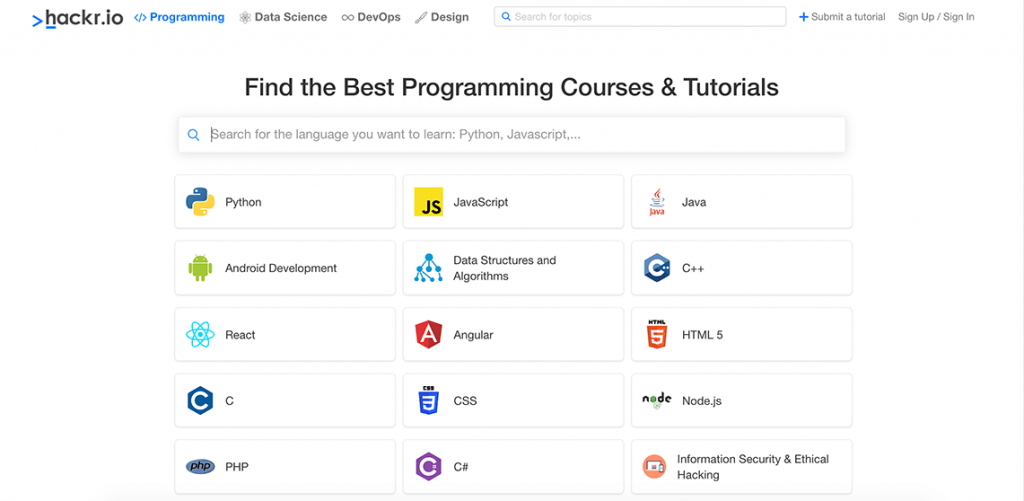Focus the main language search field

[x=512, y=135]
